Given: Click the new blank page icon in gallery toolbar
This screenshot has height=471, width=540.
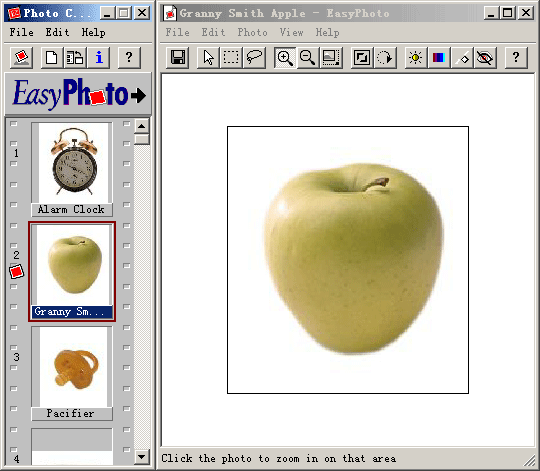Looking at the screenshot, I should click(52, 57).
